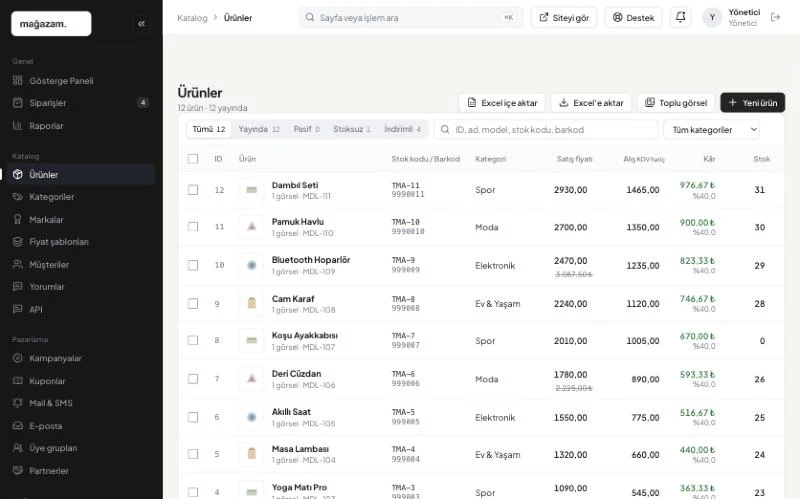Check the Masa Lambası row checkbox
This screenshot has height=499, width=800.
click(193, 454)
